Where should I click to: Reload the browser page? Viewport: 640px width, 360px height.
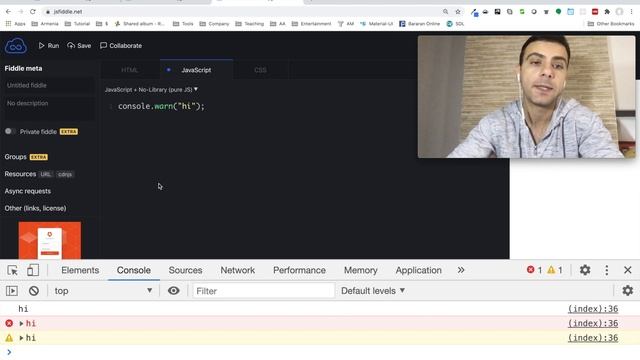[x=33, y=11]
